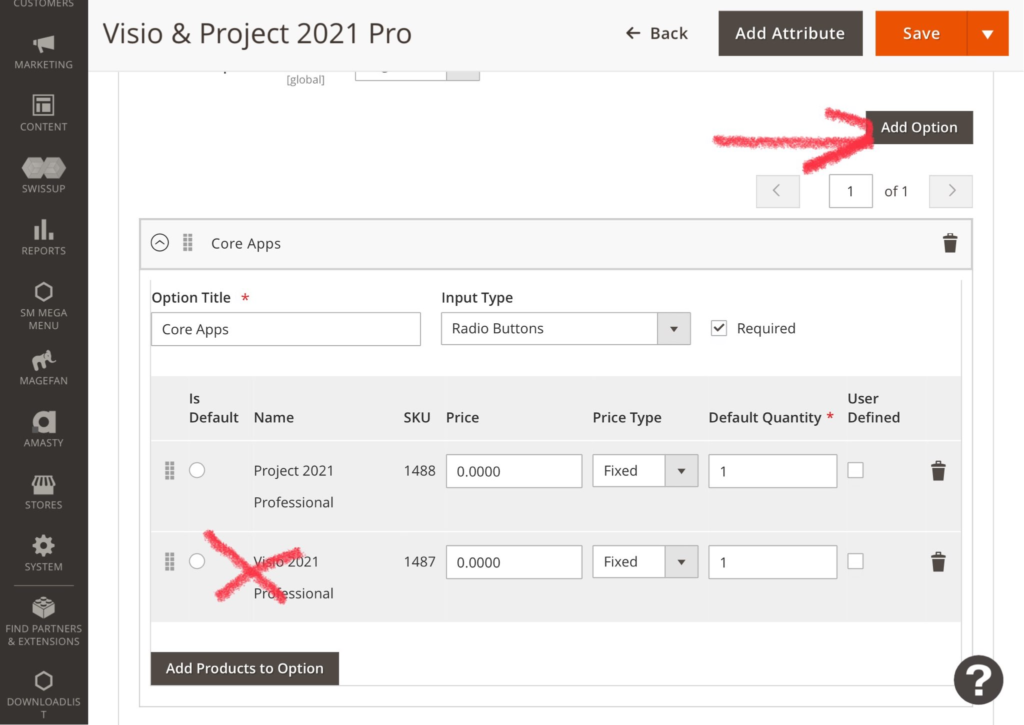The width and height of the screenshot is (1024, 725).
Task: Toggle the Required checkbox
Action: point(718,328)
